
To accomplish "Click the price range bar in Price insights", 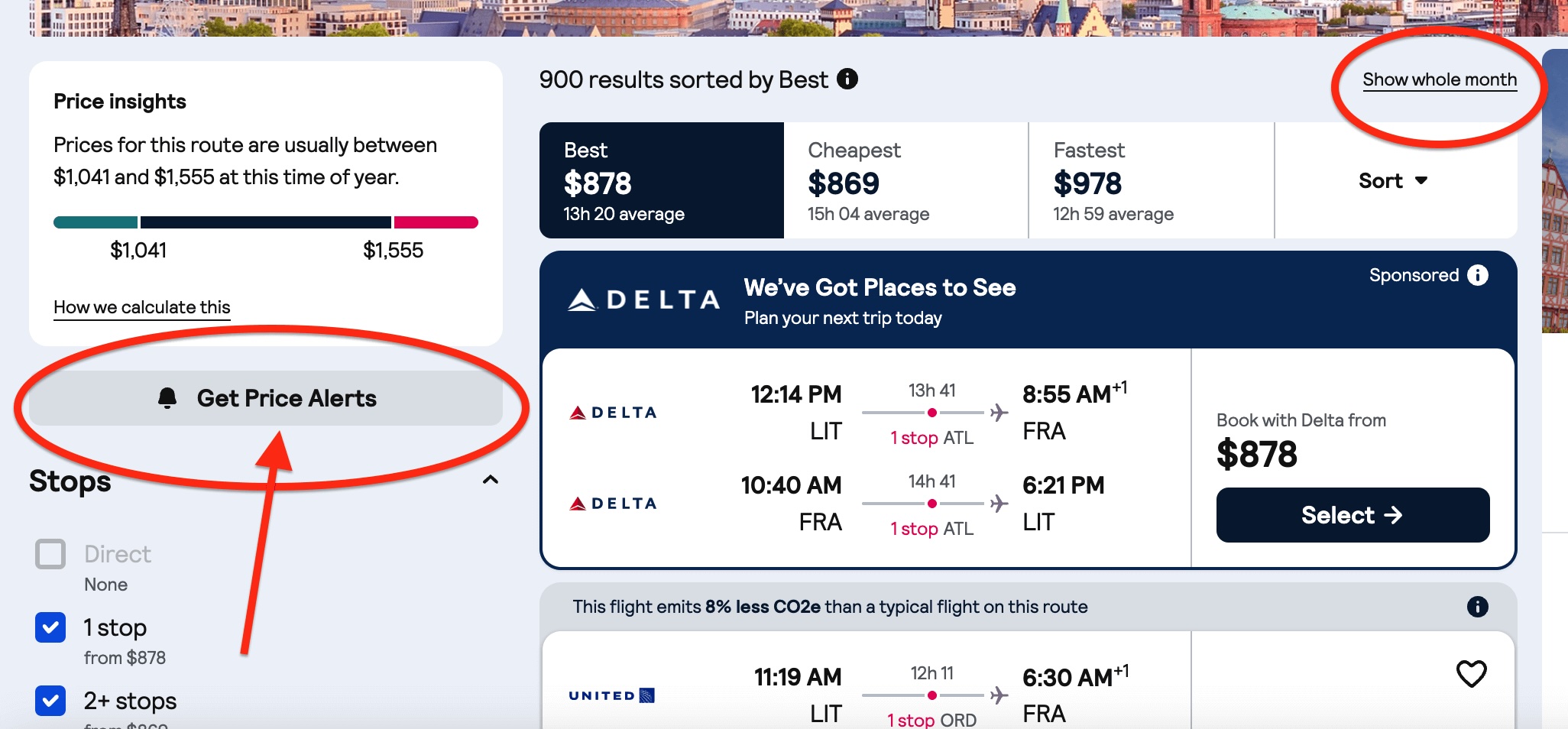I will tap(265, 222).
